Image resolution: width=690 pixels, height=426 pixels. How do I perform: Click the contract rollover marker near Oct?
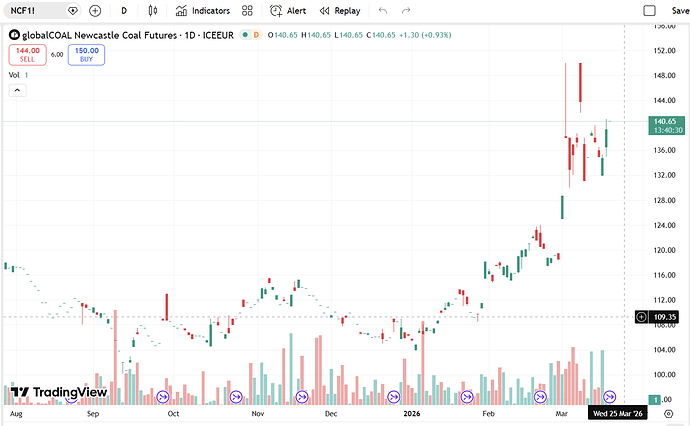[163, 397]
